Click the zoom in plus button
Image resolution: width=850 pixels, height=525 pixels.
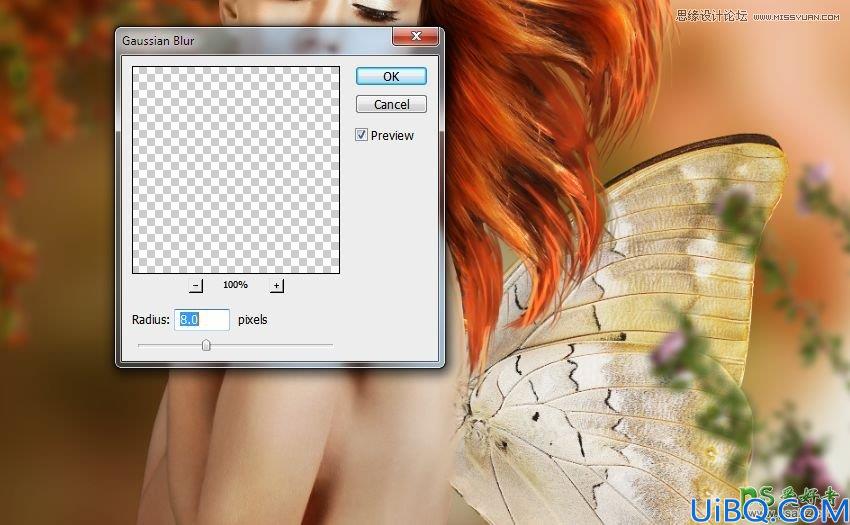[x=276, y=285]
